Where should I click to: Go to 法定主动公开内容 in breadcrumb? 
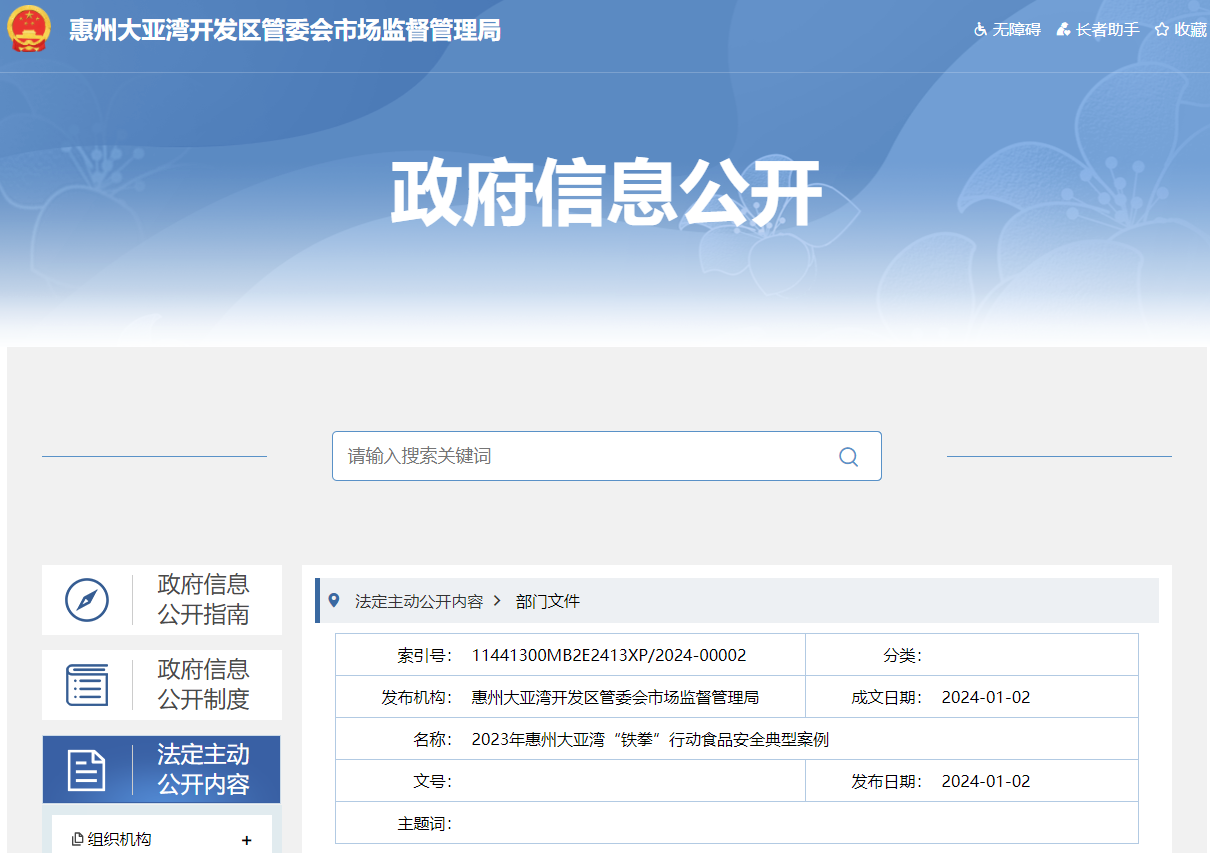(x=419, y=601)
